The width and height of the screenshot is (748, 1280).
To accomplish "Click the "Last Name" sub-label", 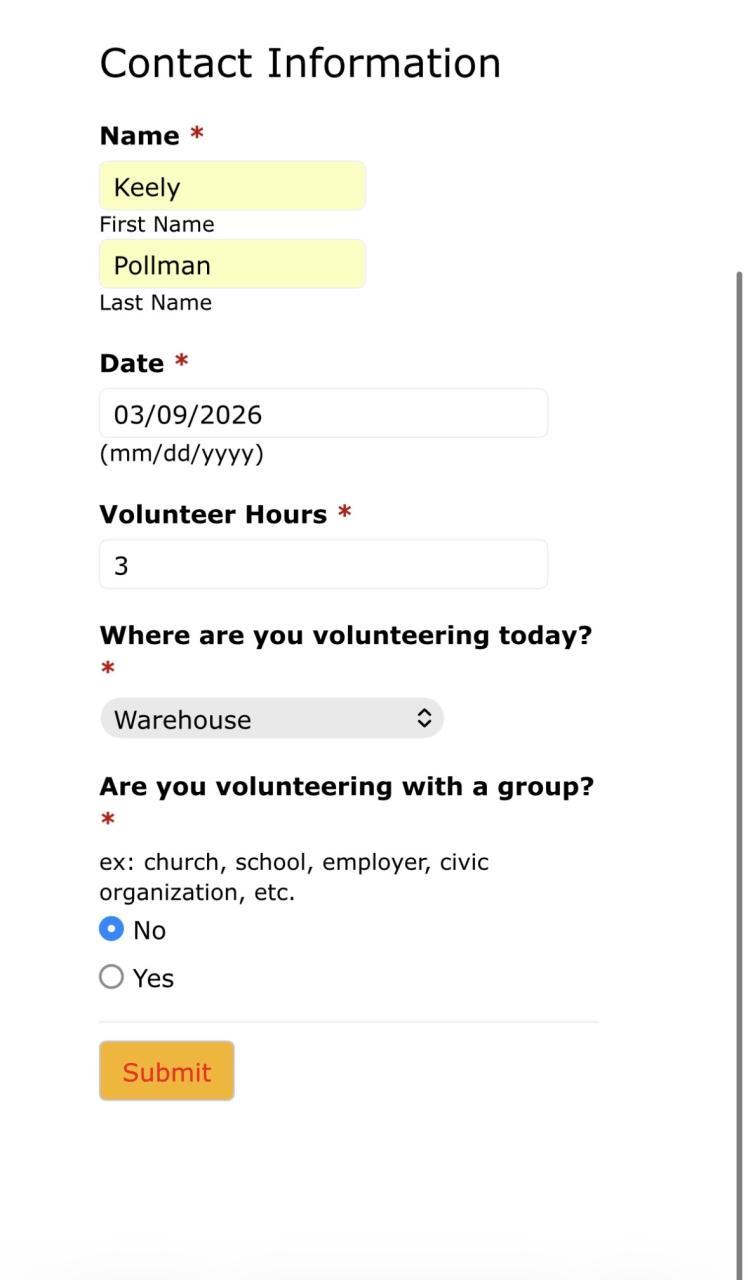I will tap(156, 303).
